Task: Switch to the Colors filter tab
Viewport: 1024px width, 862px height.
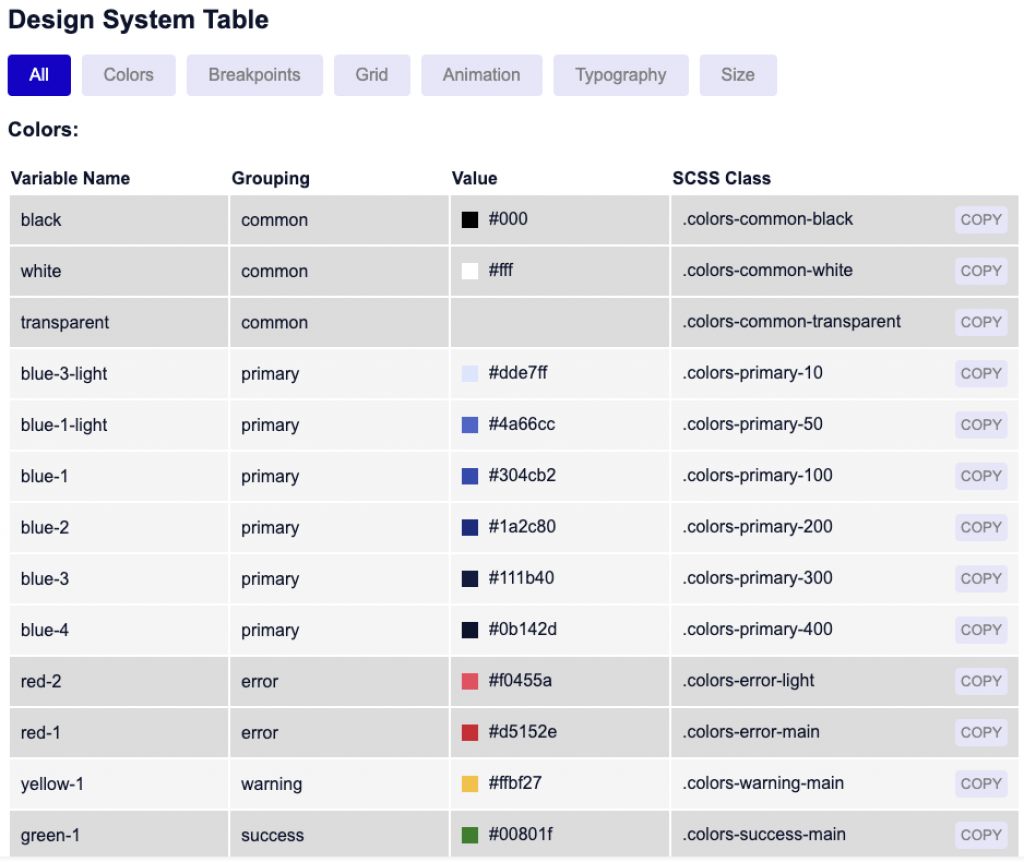Action: [x=128, y=75]
